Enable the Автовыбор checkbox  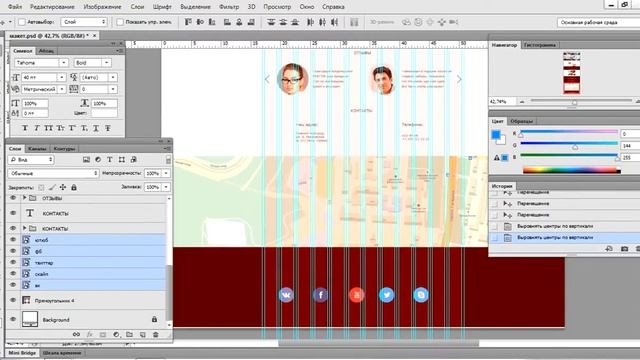click(x=22, y=22)
